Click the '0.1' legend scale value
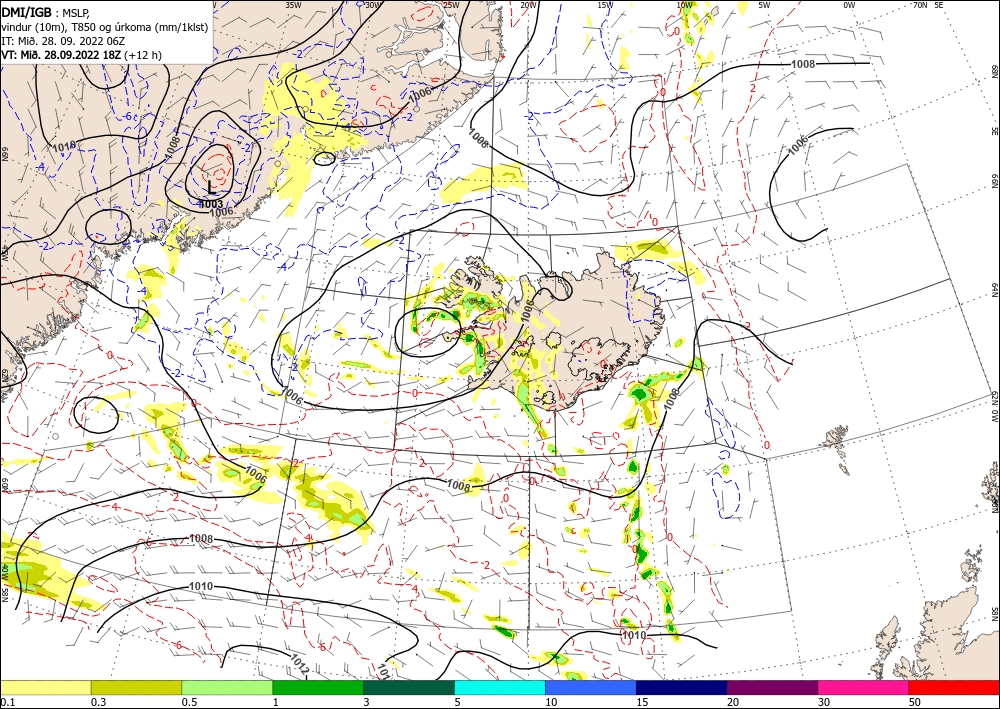 click(6, 702)
